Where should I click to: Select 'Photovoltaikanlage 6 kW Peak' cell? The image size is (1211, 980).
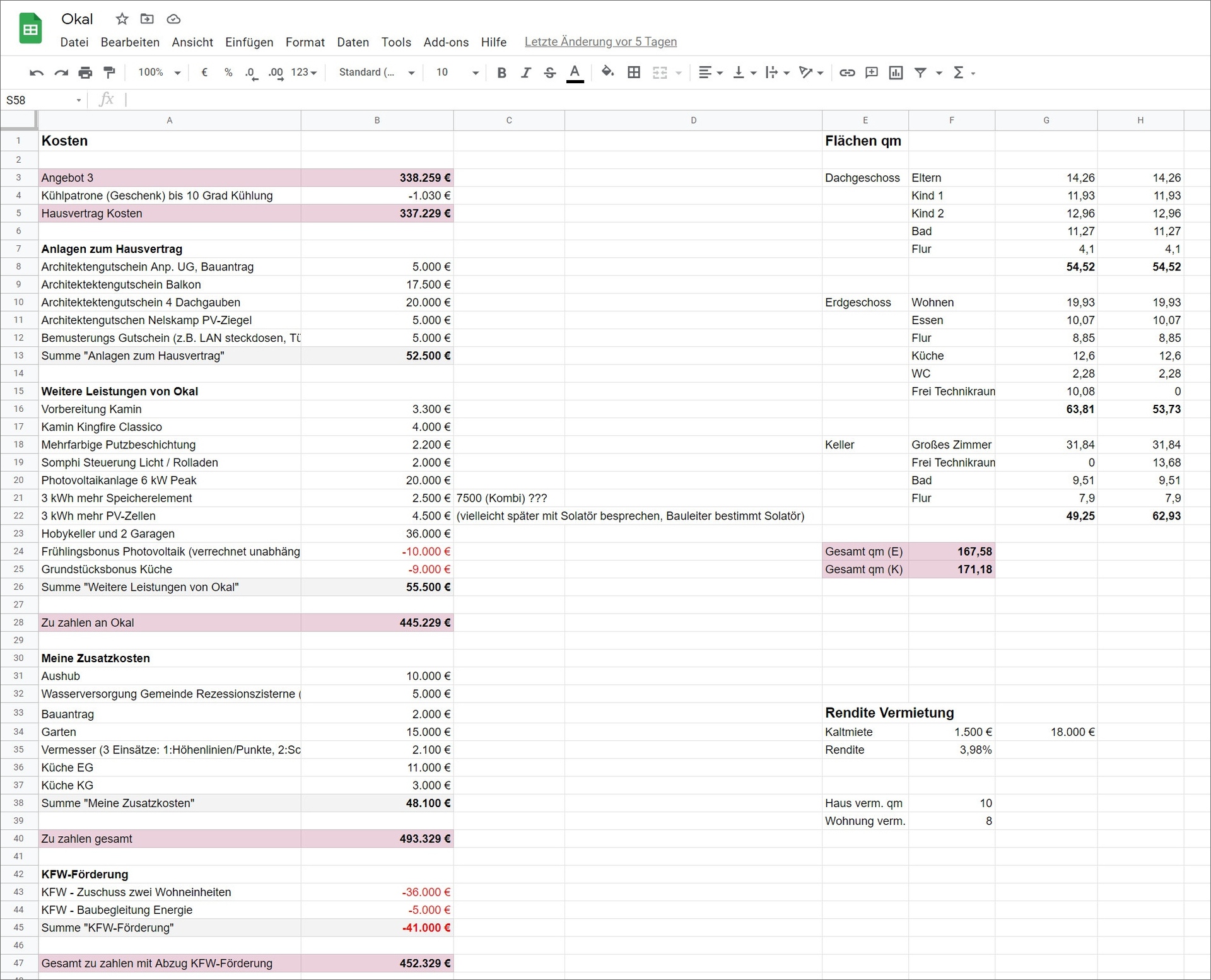click(170, 480)
